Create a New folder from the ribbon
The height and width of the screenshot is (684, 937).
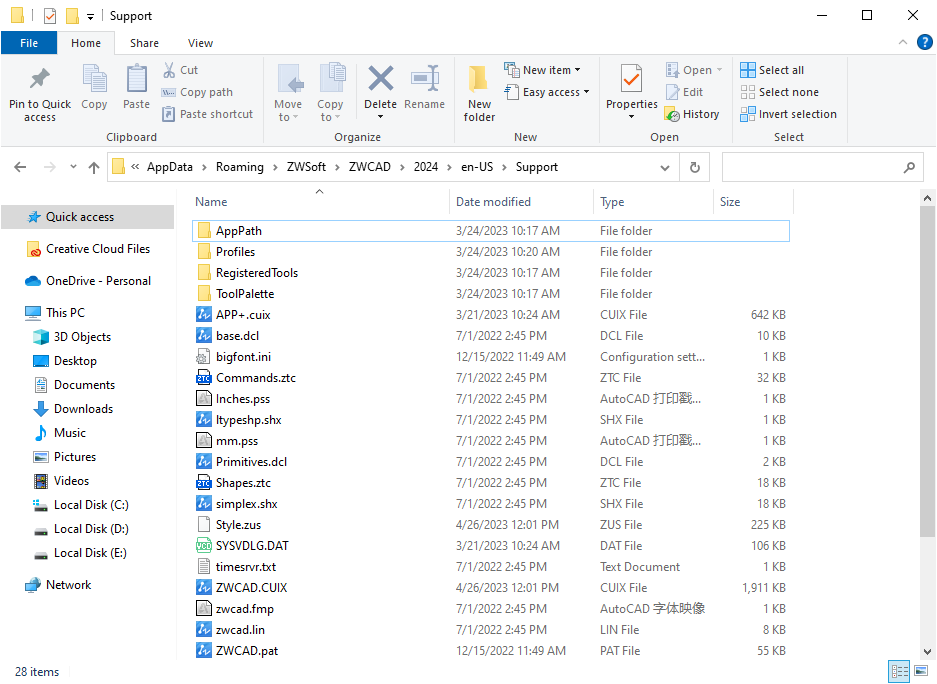coord(479,93)
